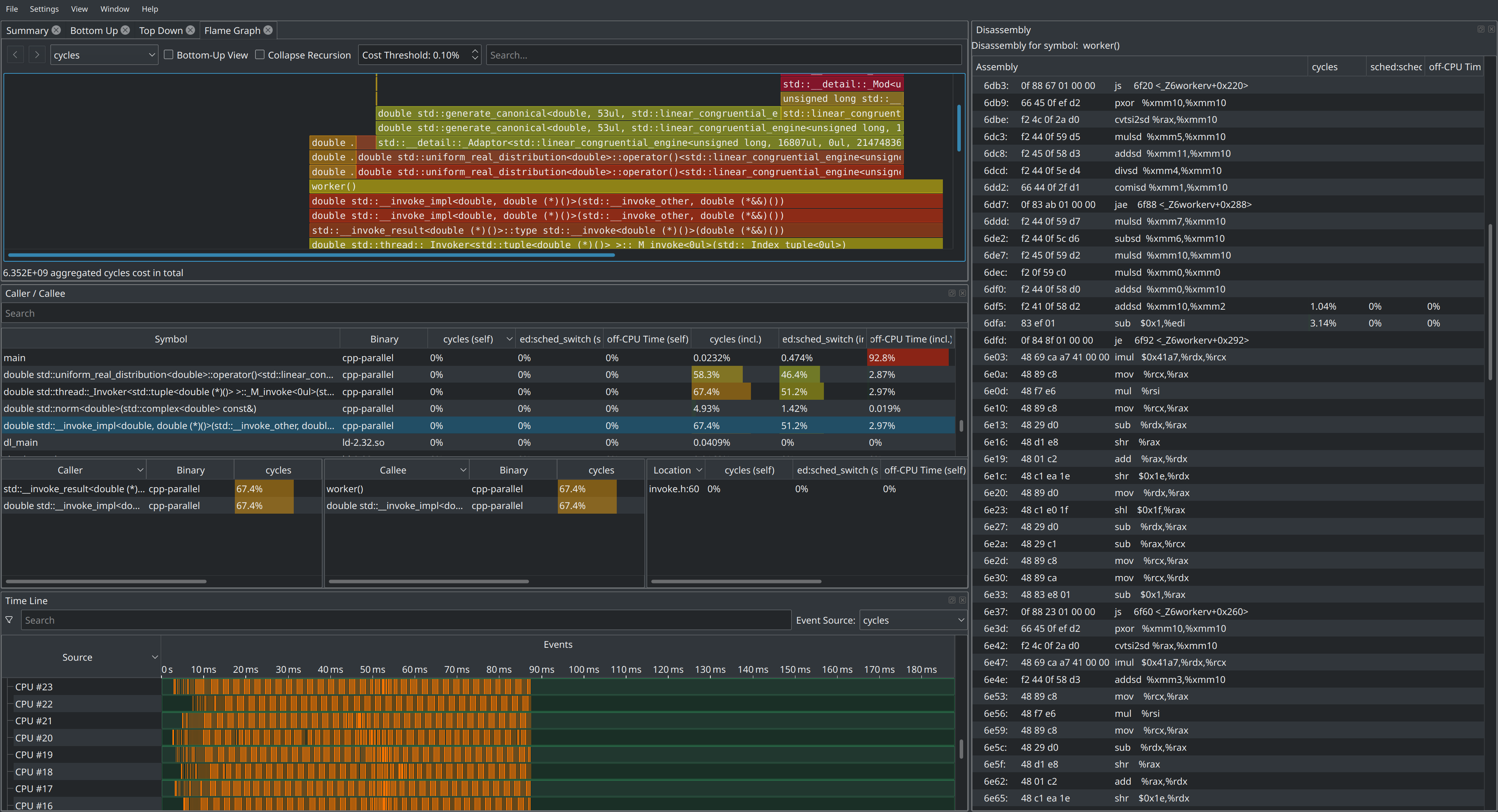Viewport: 1498px width, 812px height.
Task: Click the Time Line filter funnel icon
Action: pyautogui.click(x=9, y=620)
